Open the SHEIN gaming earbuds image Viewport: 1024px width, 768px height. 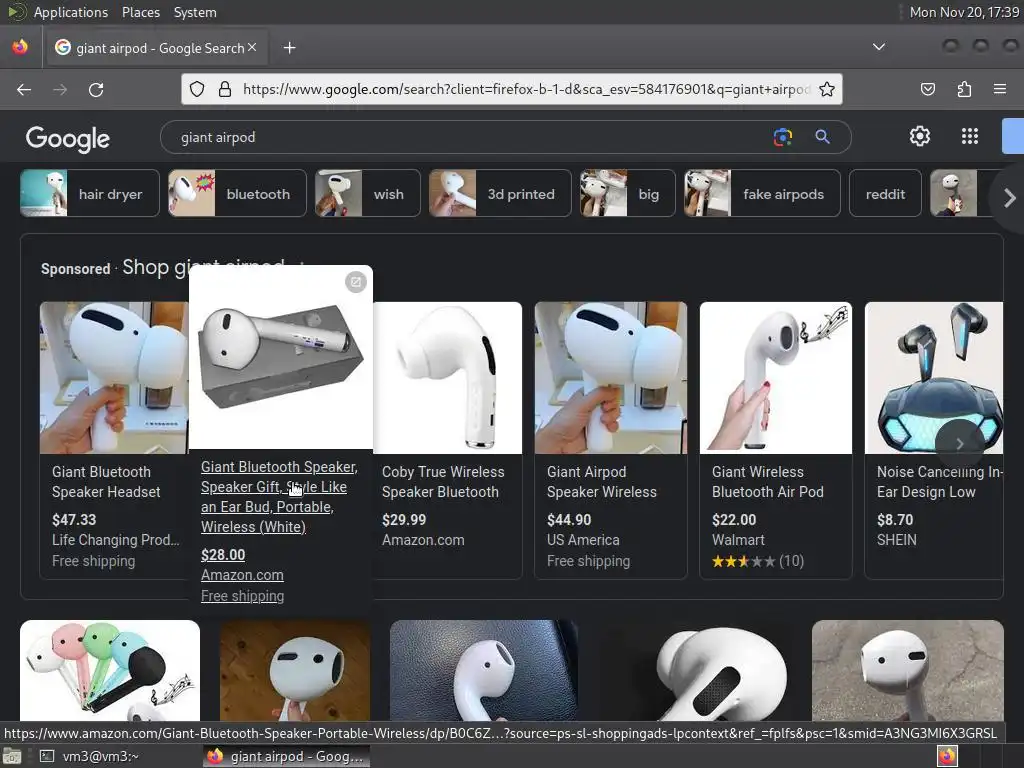(x=934, y=377)
